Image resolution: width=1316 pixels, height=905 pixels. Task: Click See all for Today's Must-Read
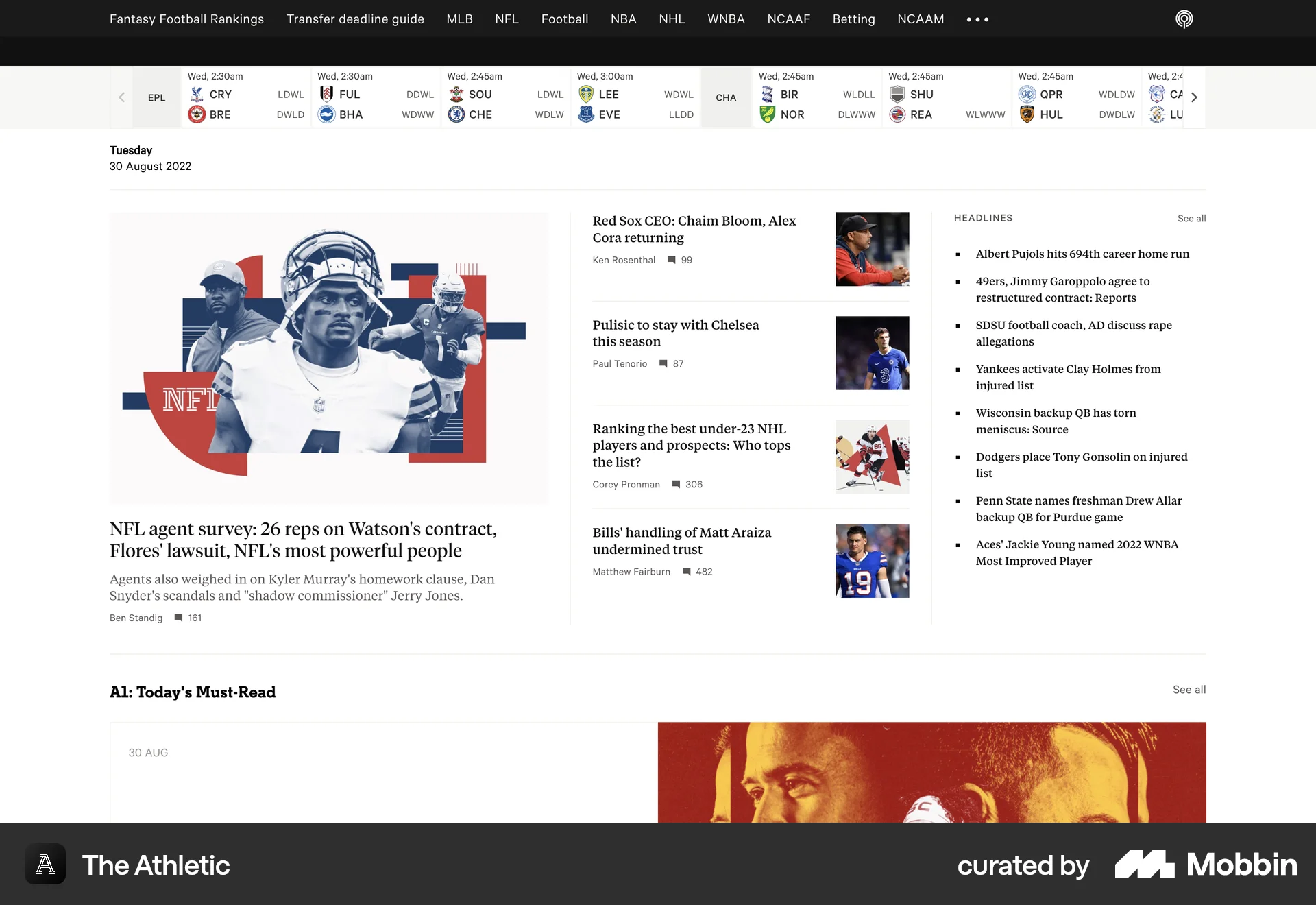[x=1189, y=690]
